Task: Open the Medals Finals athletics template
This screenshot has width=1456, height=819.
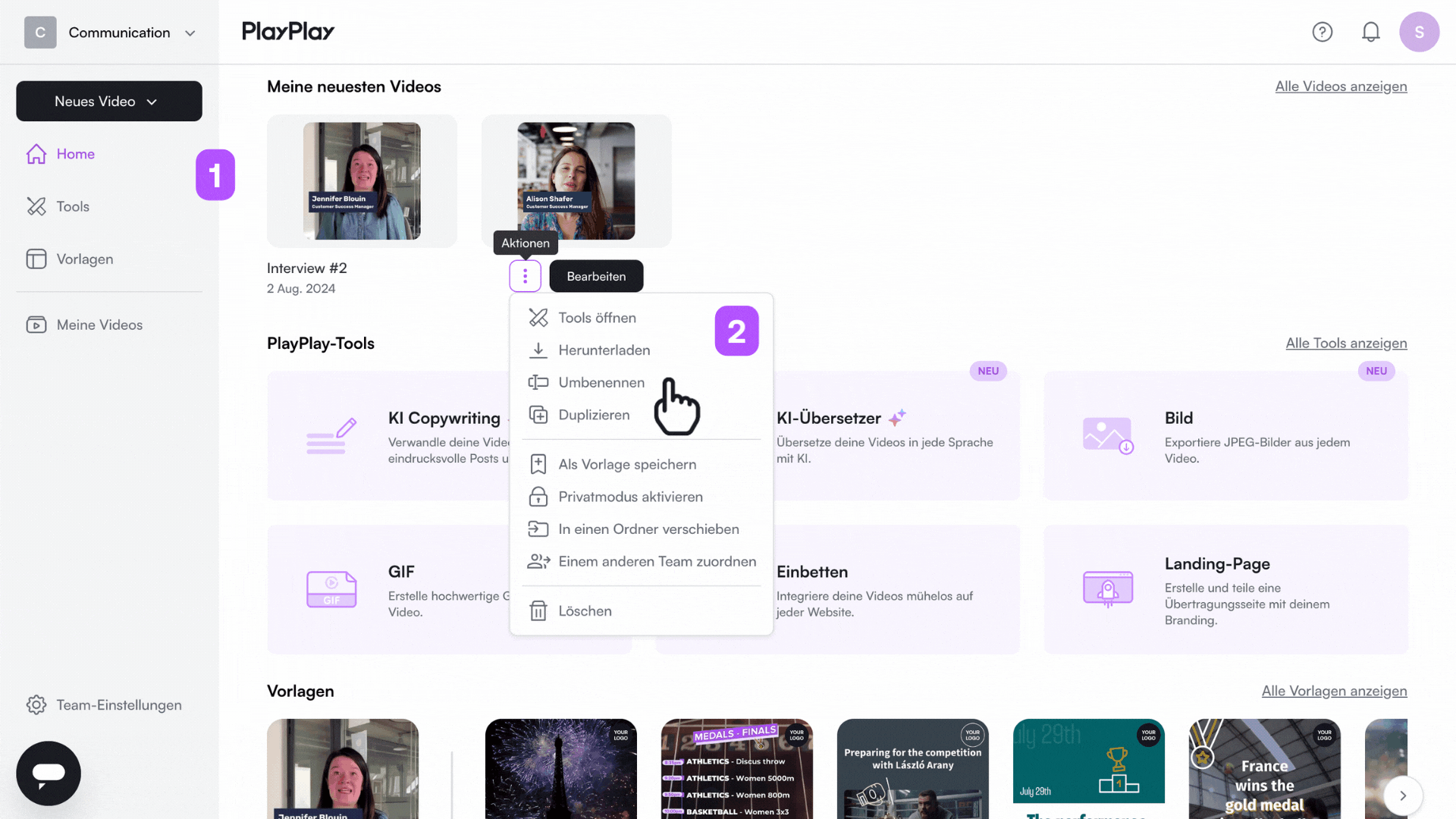Action: (x=737, y=769)
